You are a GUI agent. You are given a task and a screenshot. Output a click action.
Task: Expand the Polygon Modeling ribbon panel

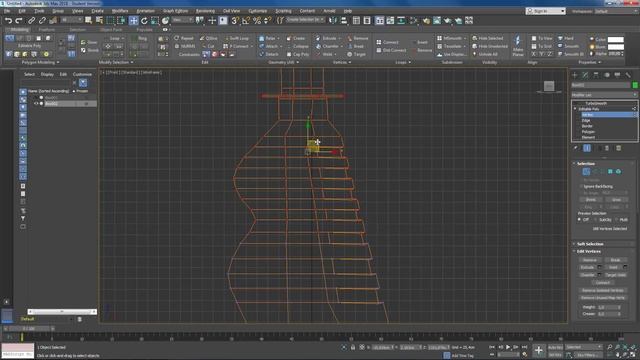pos(40,62)
